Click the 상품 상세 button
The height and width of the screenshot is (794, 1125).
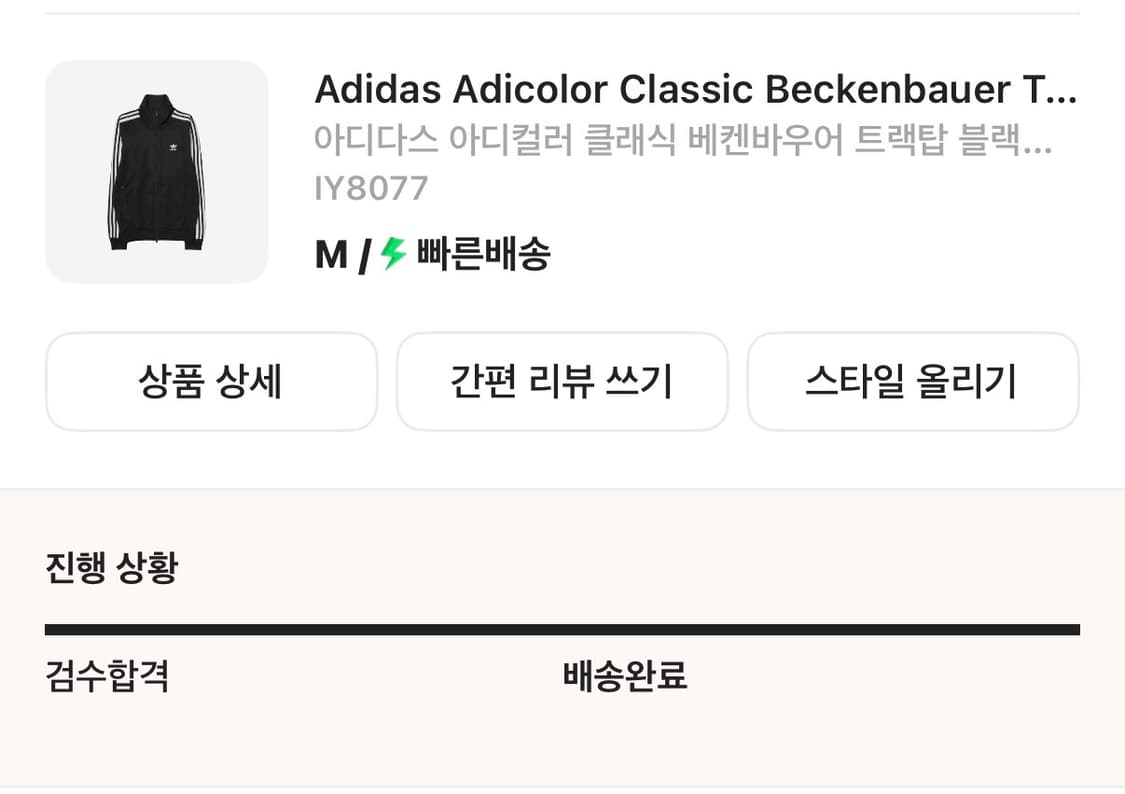(211, 382)
